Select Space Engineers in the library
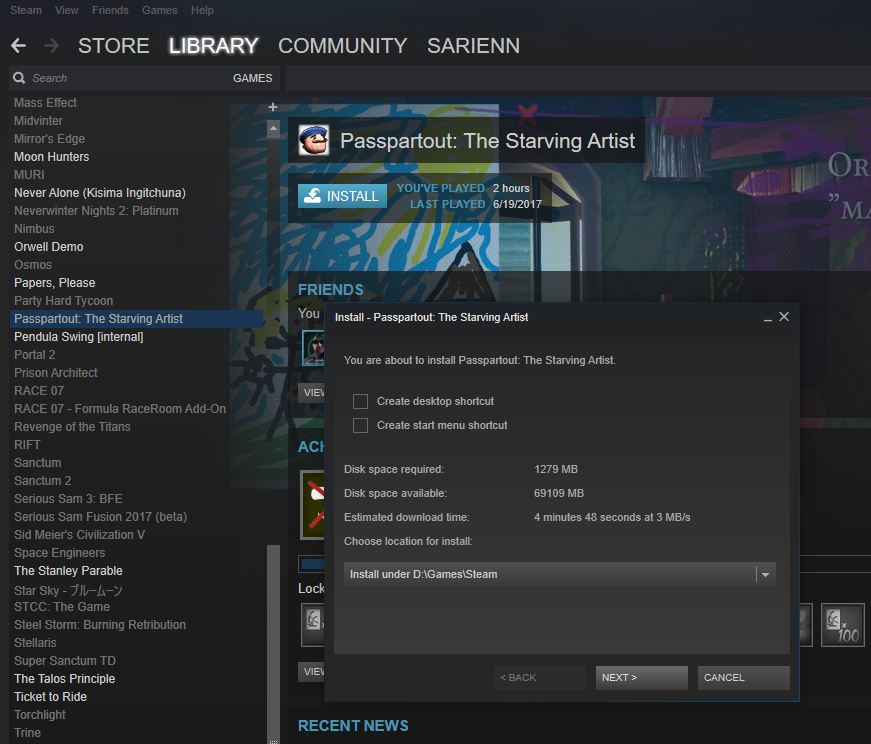 tap(59, 553)
